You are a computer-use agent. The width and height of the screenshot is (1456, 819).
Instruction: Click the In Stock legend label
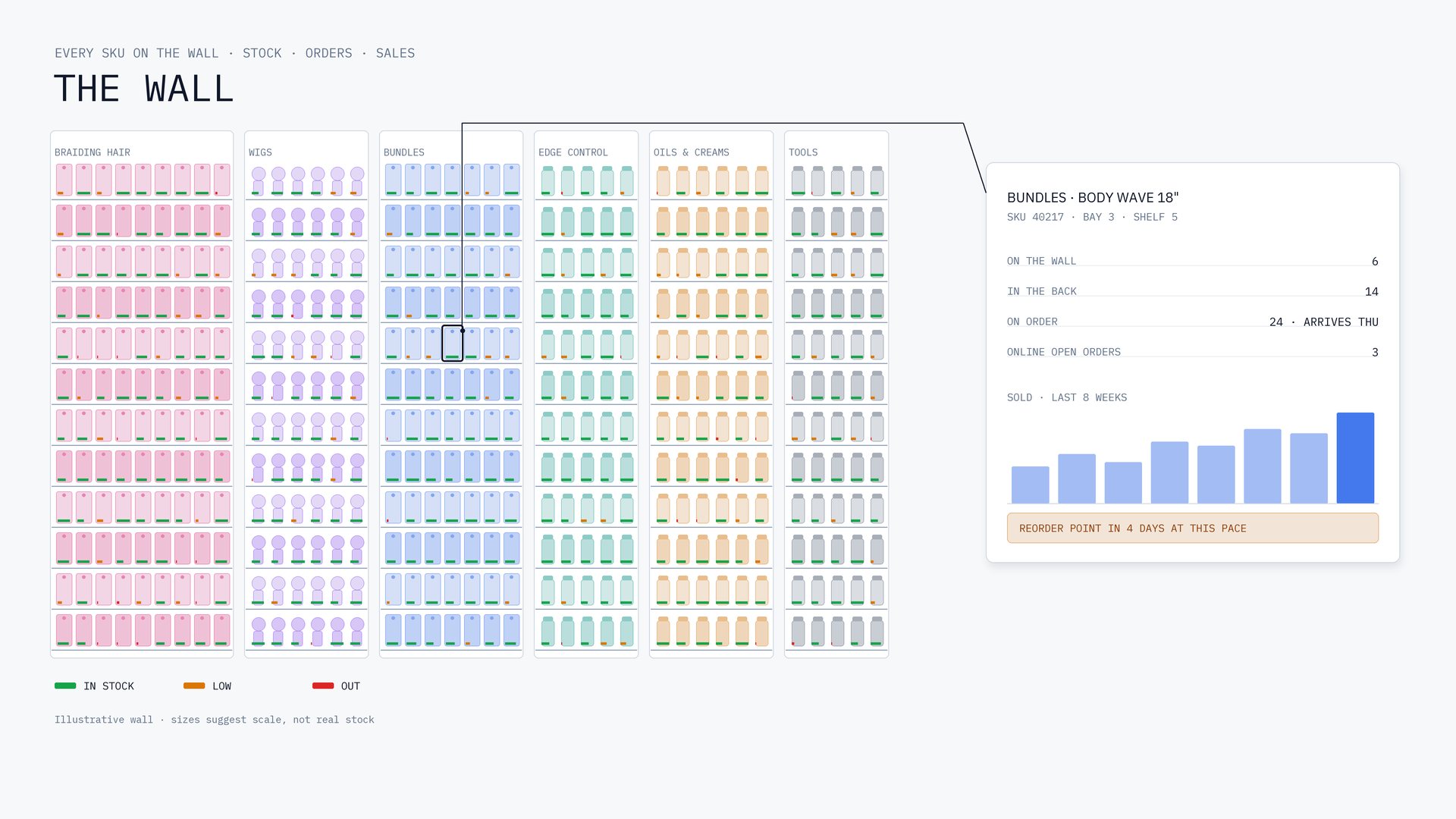(x=108, y=686)
